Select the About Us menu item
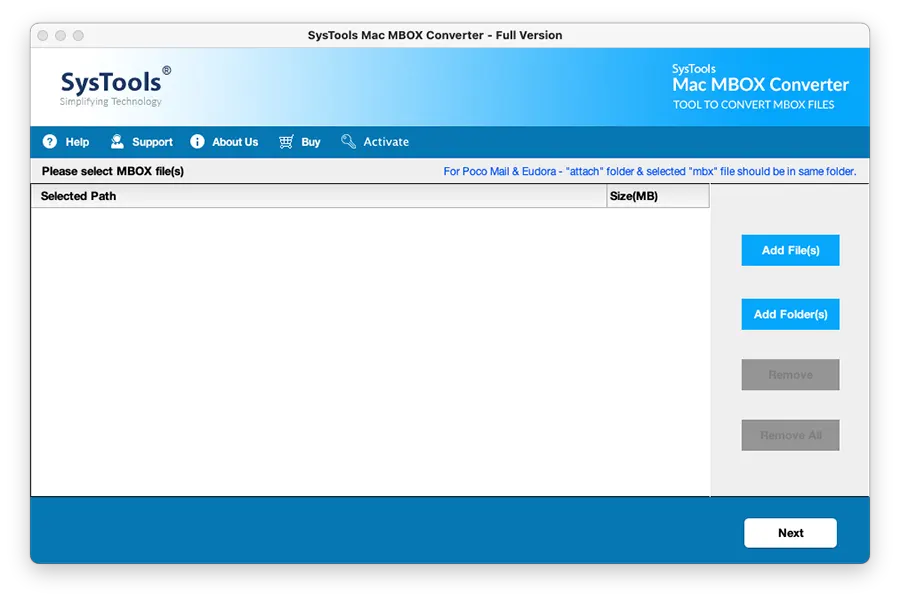 coord(224,142)
